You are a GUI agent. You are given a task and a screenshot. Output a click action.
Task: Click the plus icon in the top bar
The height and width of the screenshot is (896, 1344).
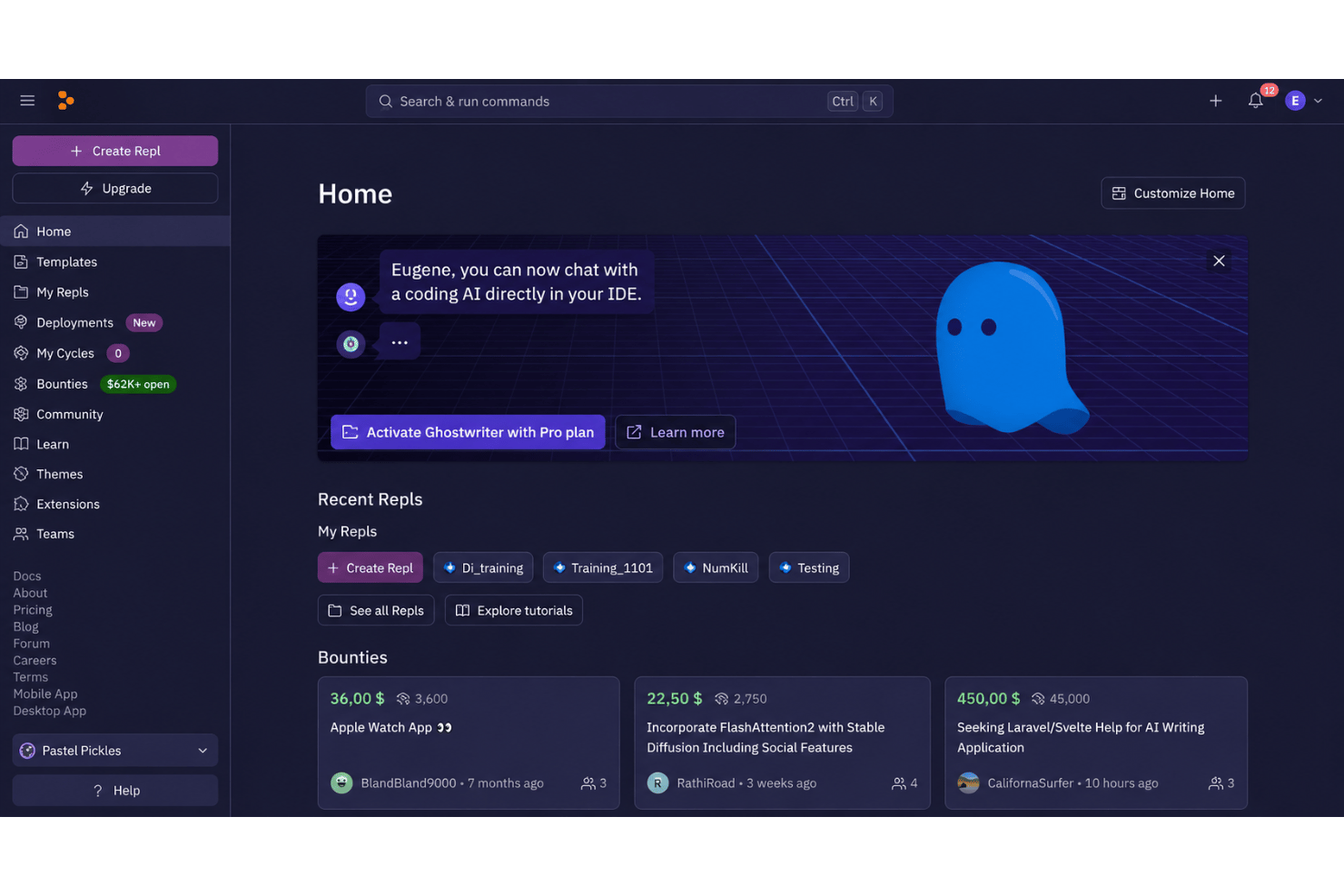point(1215,101)
